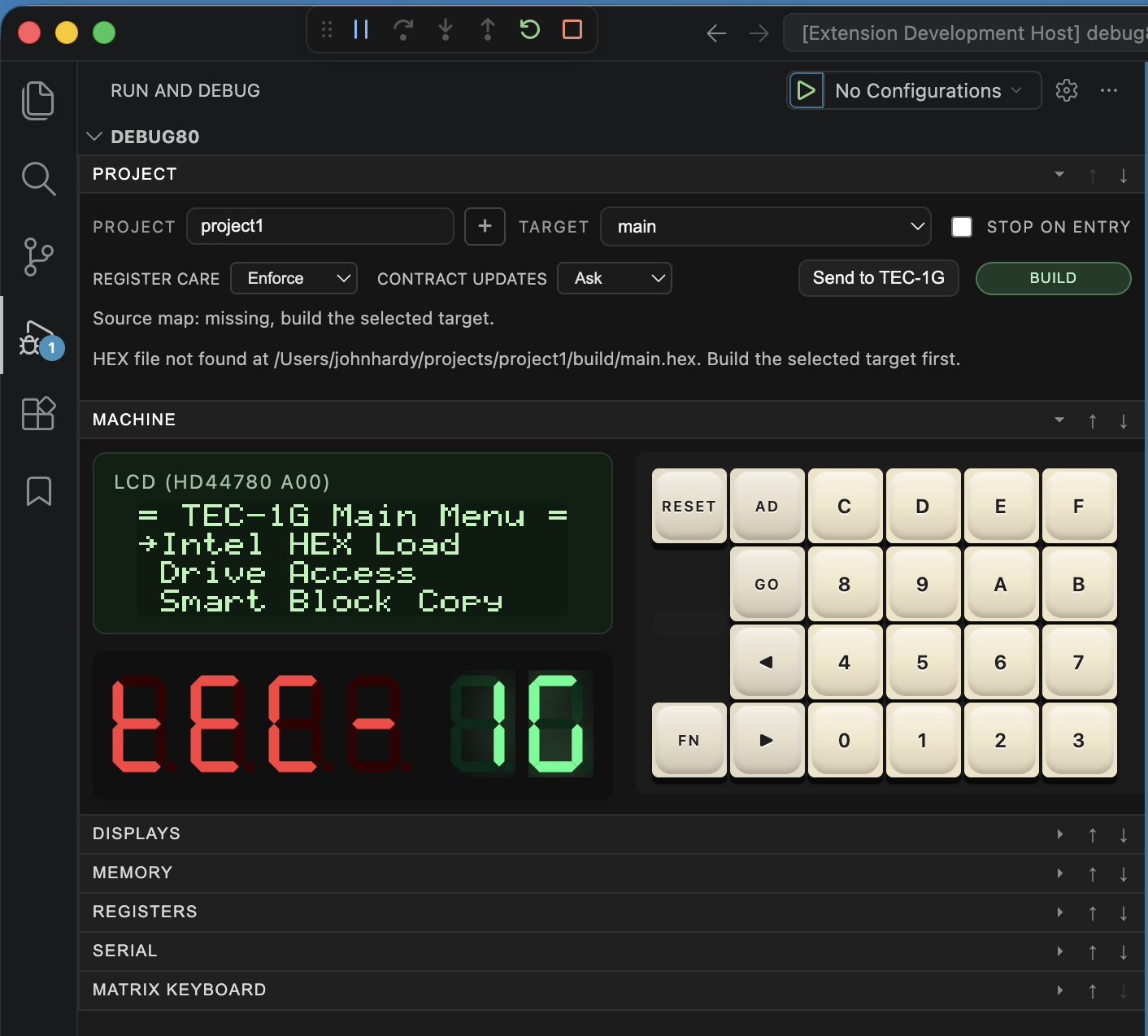Hit the AD key on keypad

(768, 506)
